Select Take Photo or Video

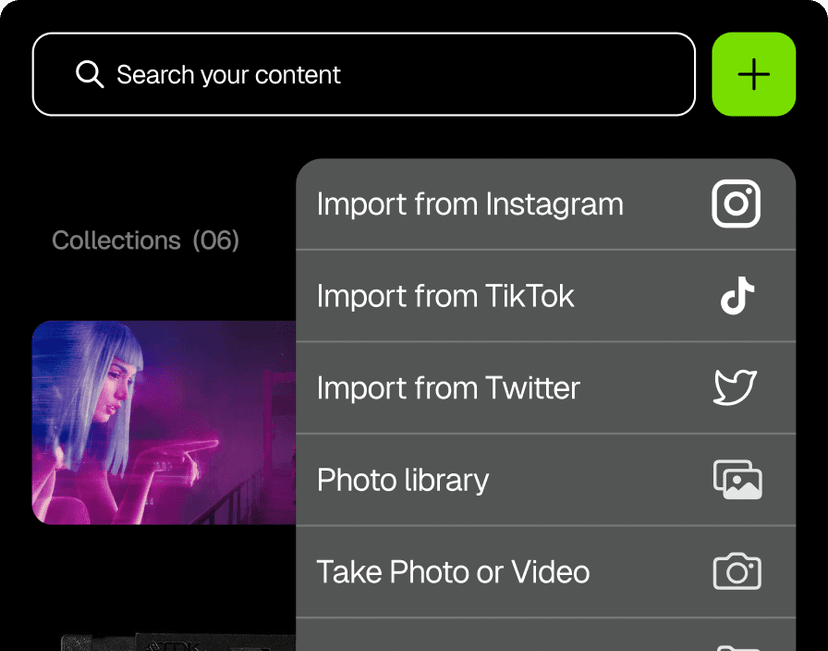[452, 571]
